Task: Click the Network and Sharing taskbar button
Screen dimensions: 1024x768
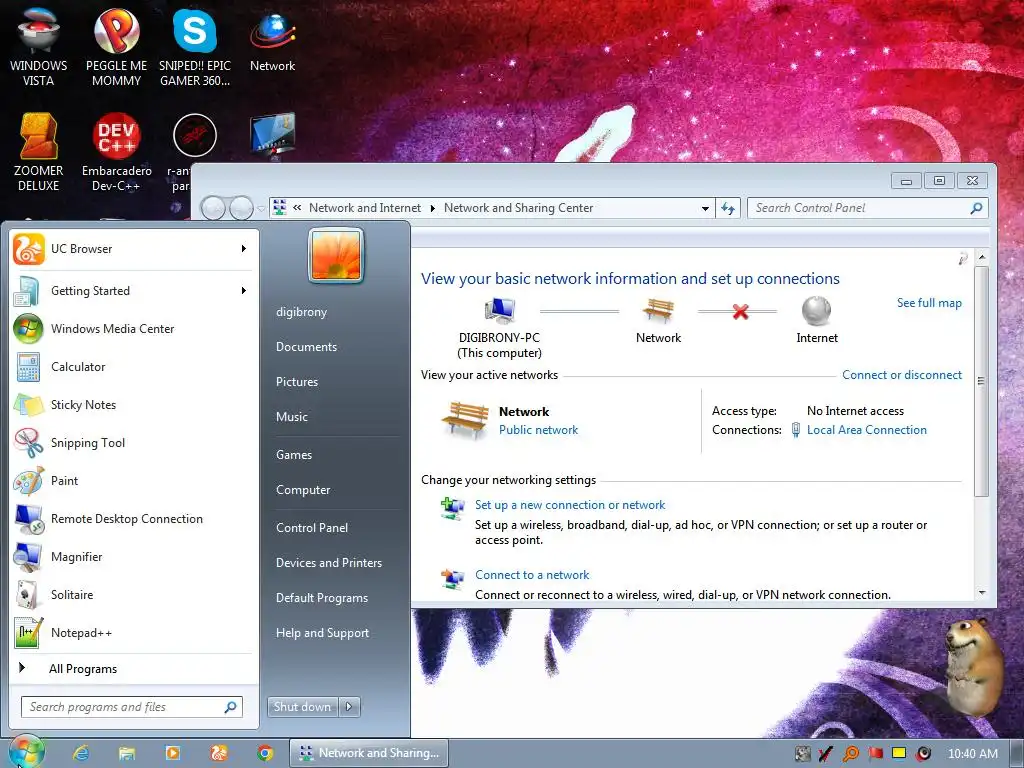Action: point(369,753)
